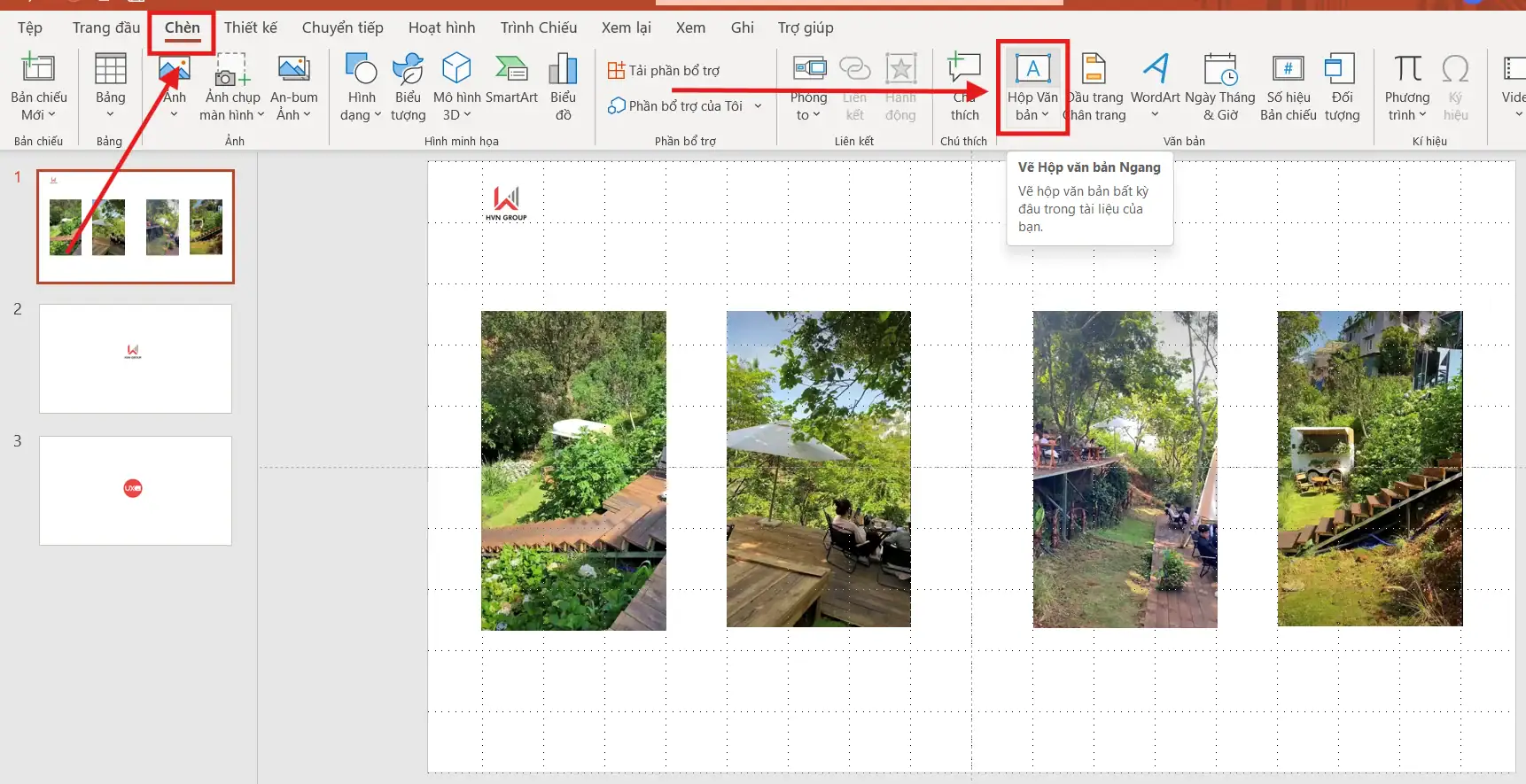Switch to the Ghi tab
This screenshot has height=784, width=1526.
[743, 27]
